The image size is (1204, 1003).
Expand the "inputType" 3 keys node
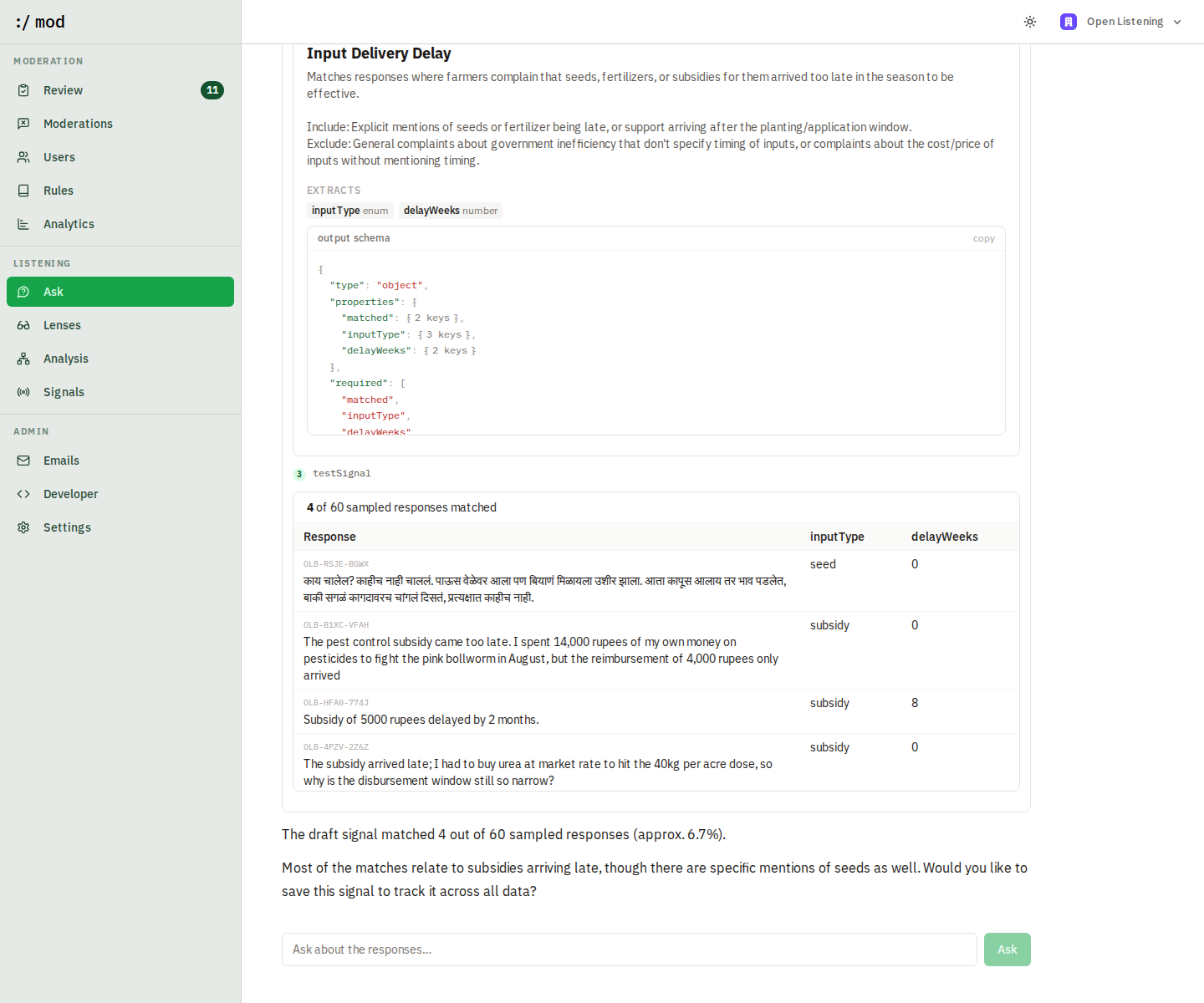coord(445,334)
